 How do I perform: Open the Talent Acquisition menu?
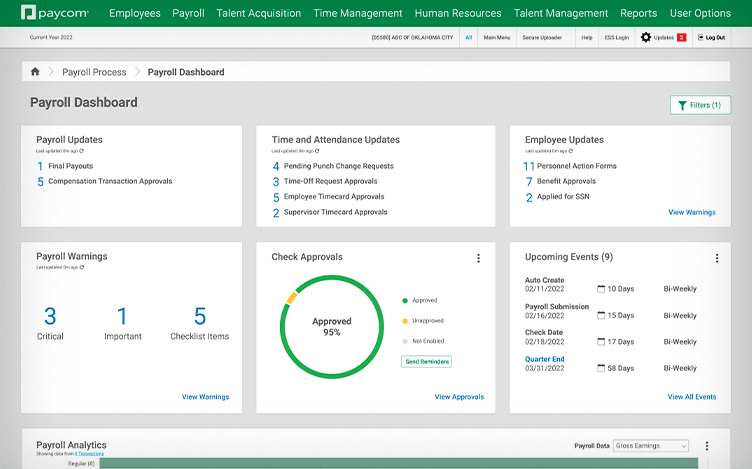pos(259,14)
